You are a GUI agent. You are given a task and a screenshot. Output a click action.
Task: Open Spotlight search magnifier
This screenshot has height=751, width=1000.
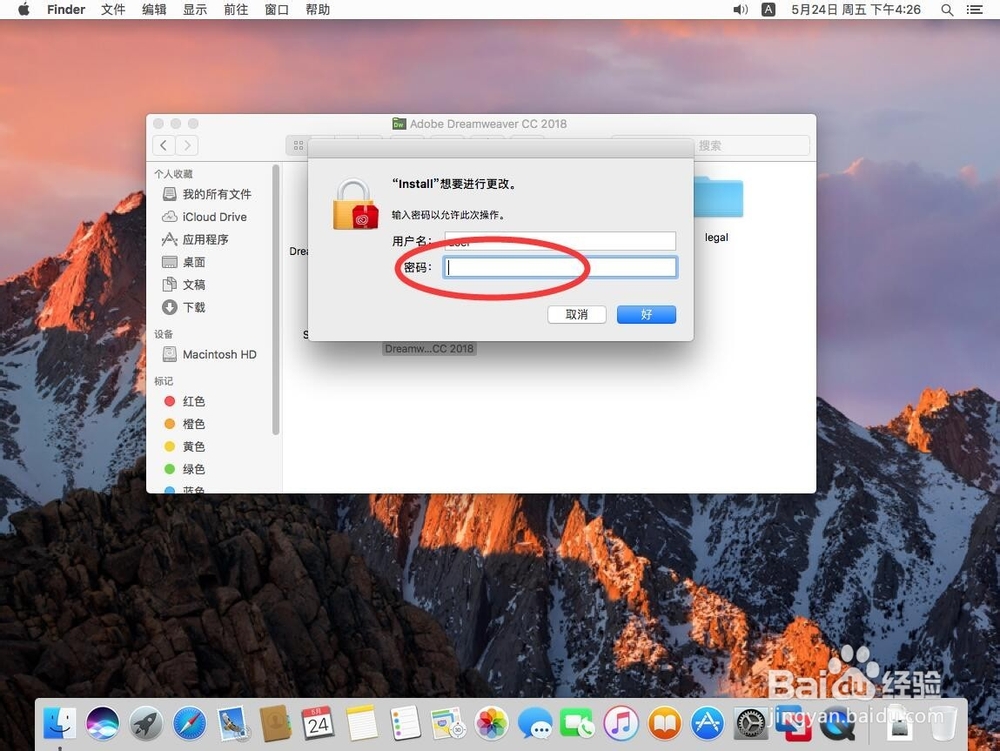click(947, 10)
